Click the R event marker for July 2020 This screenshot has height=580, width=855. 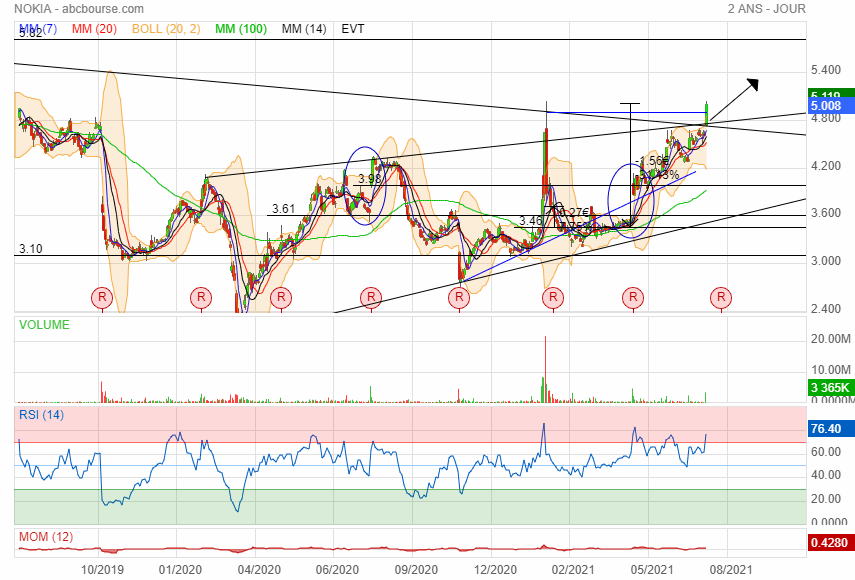point(371,298)
